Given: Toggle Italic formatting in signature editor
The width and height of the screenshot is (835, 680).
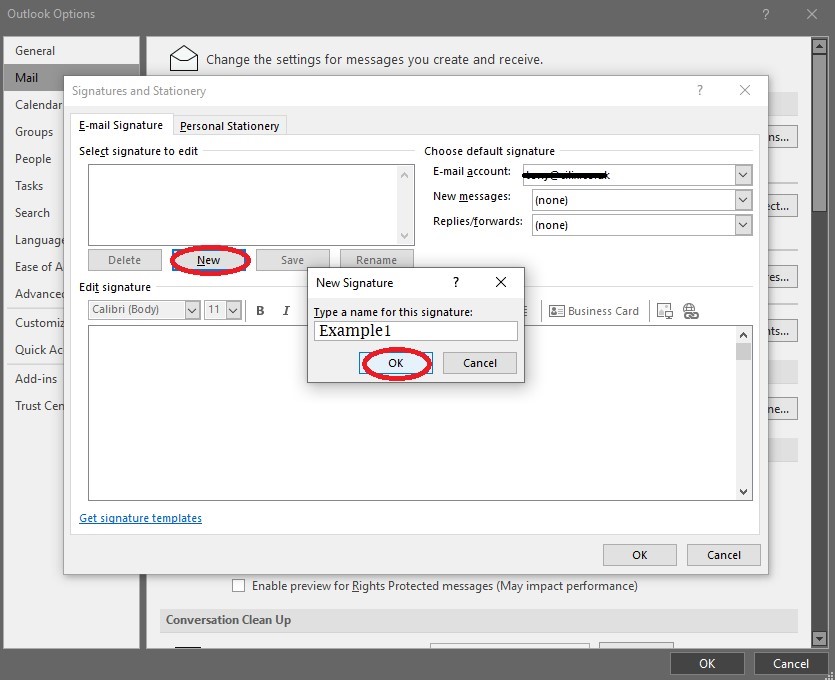Looking at the screenshot, I should coord(286,310).
